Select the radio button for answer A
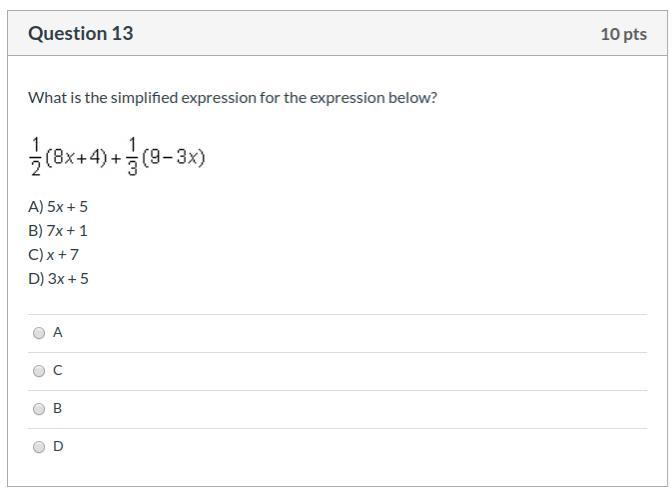 (x=39, y=333)
